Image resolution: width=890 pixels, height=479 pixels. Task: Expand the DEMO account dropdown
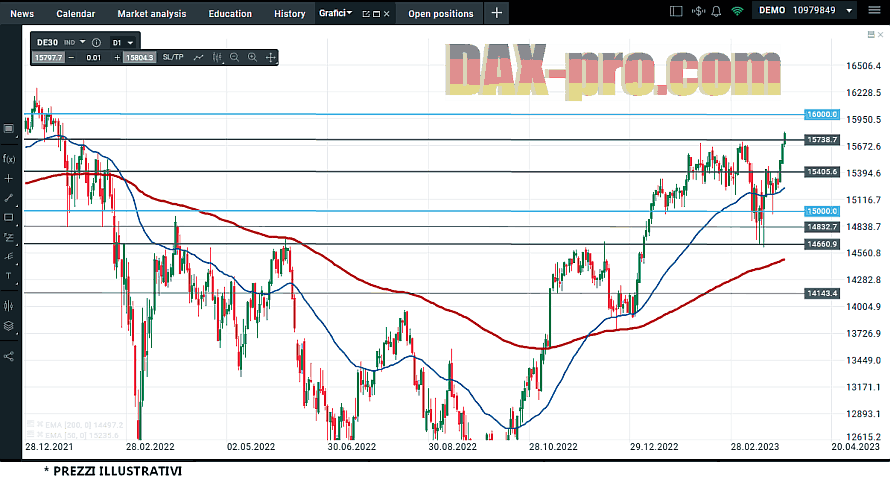[849, 11]
